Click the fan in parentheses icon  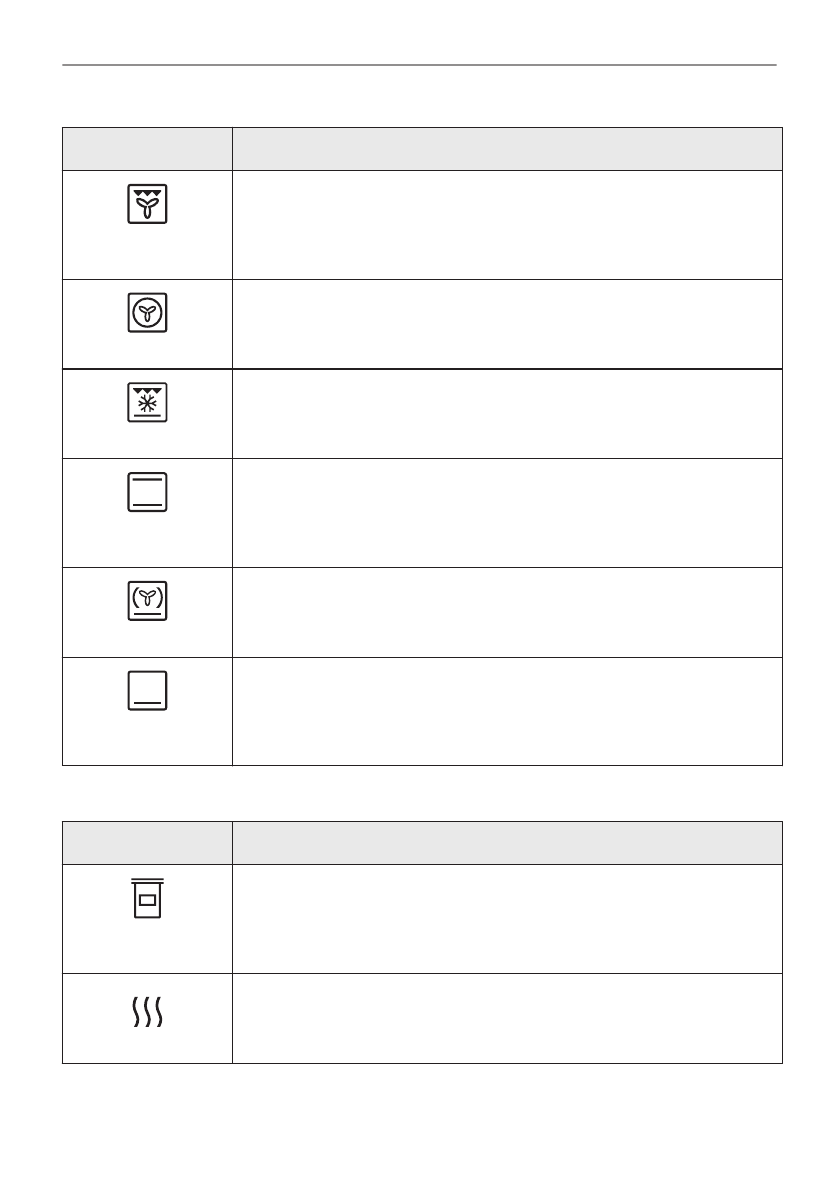tap(147, 602)
